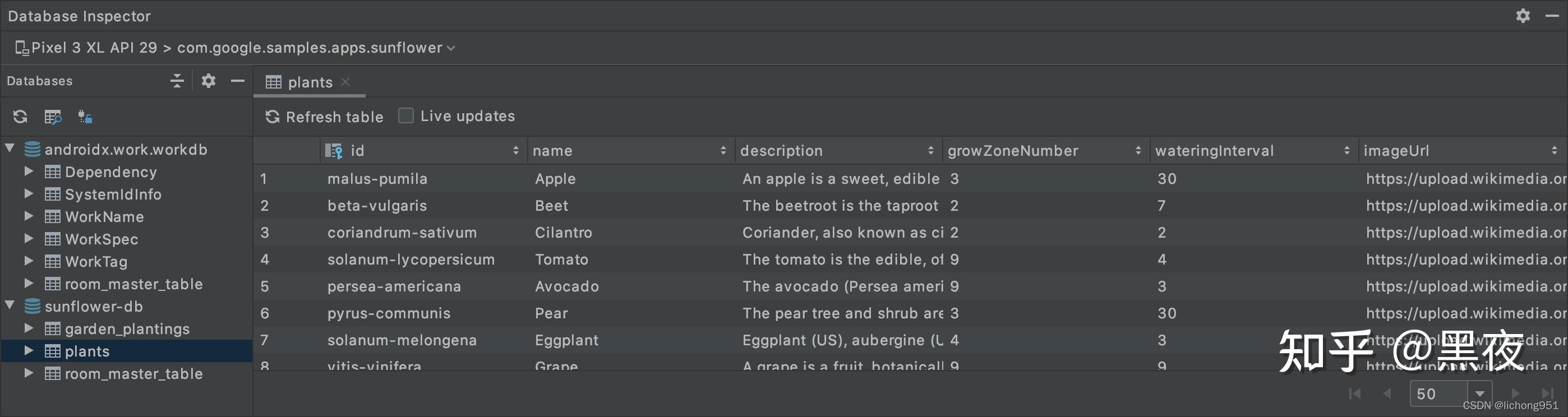Click the refresh databases icon

click(20, 116)
